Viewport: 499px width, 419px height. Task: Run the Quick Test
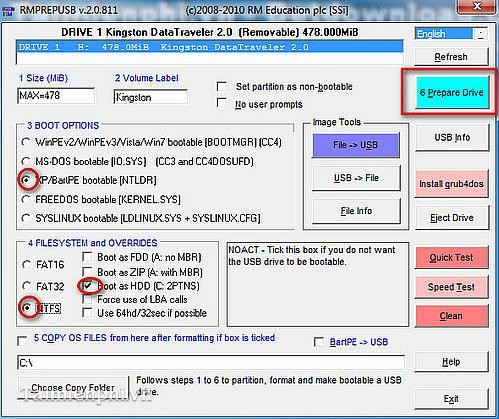pos(451,257)
